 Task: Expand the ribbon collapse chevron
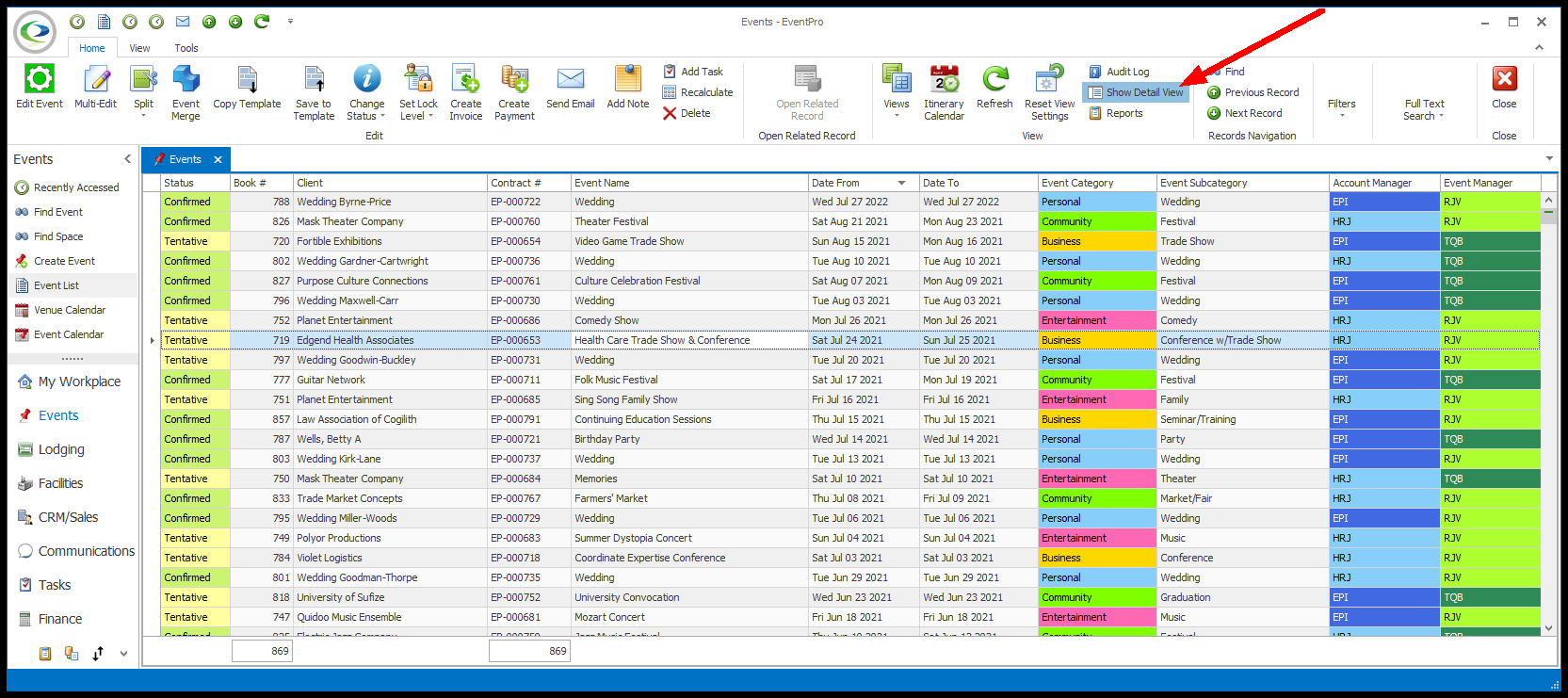(x=1540, y=47)
